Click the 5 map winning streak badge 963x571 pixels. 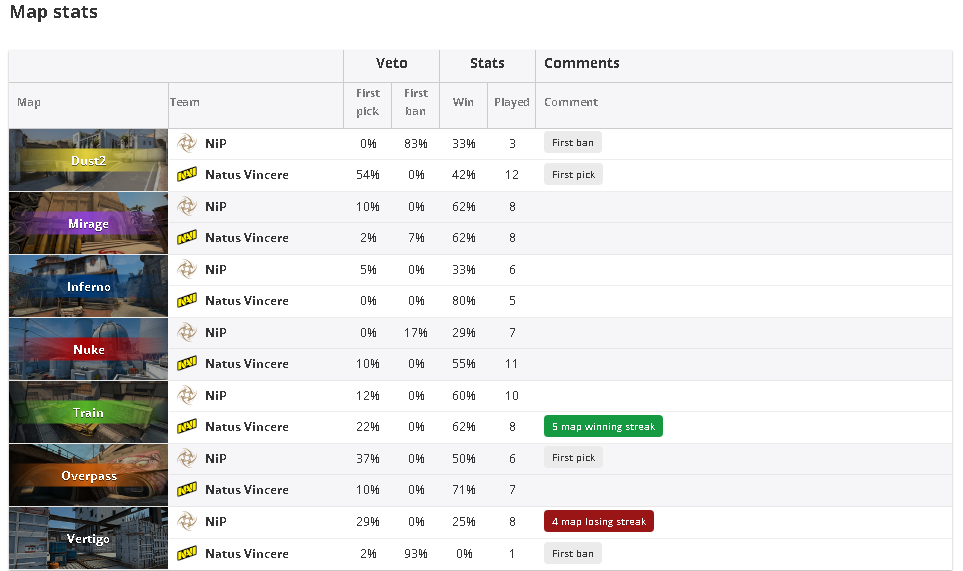[x=603, y=426]
